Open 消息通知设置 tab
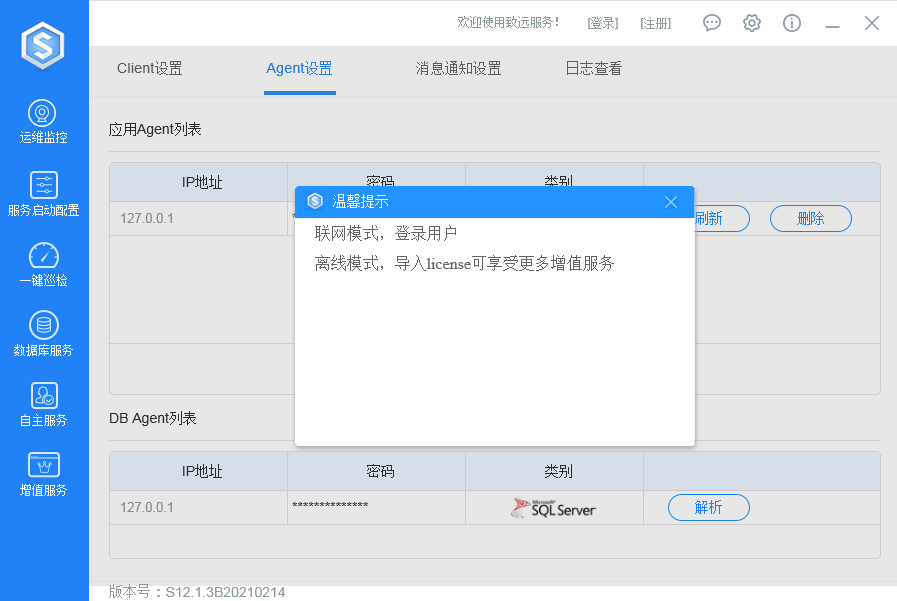 click(x=458, y=69)
